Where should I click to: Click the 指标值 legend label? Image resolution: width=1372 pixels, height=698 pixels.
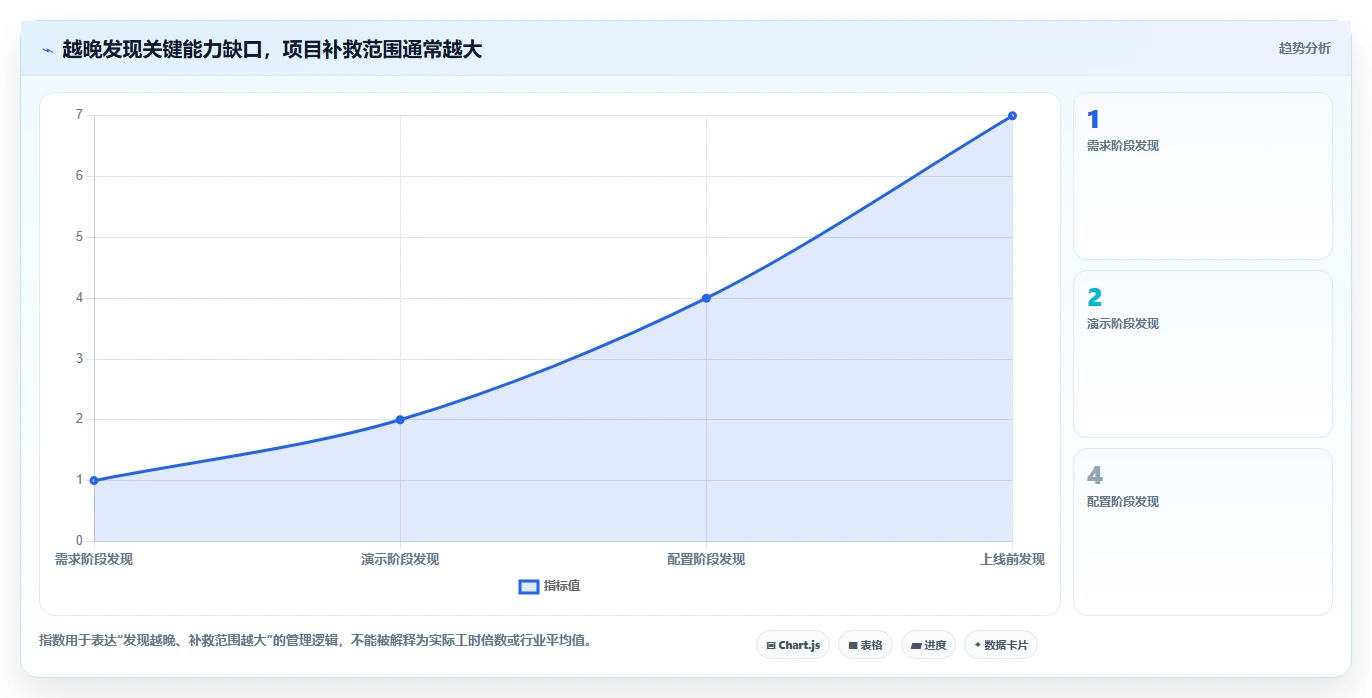tap(562, 586)
